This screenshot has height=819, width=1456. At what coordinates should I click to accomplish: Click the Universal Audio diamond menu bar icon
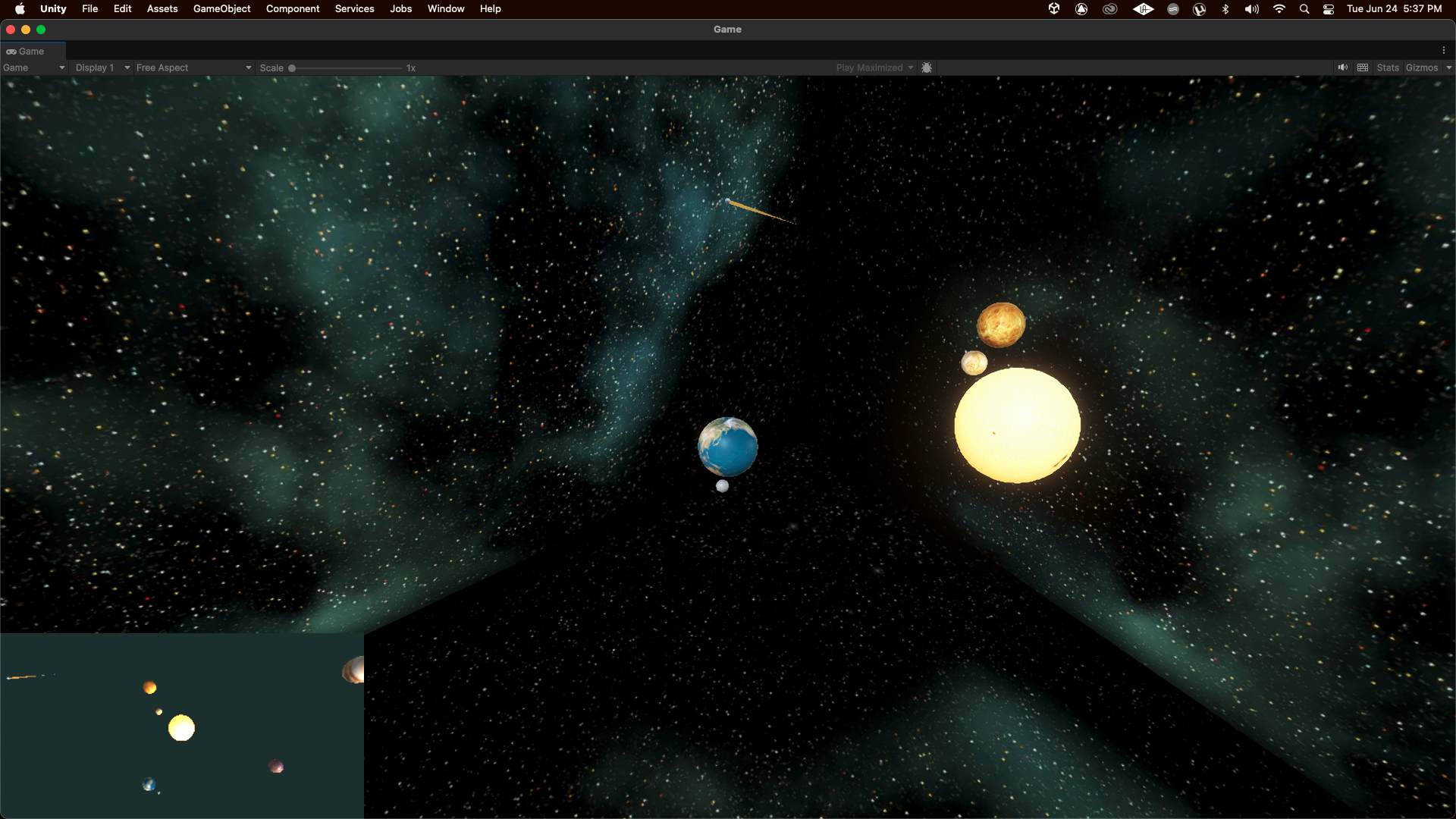click(1143, 9)
